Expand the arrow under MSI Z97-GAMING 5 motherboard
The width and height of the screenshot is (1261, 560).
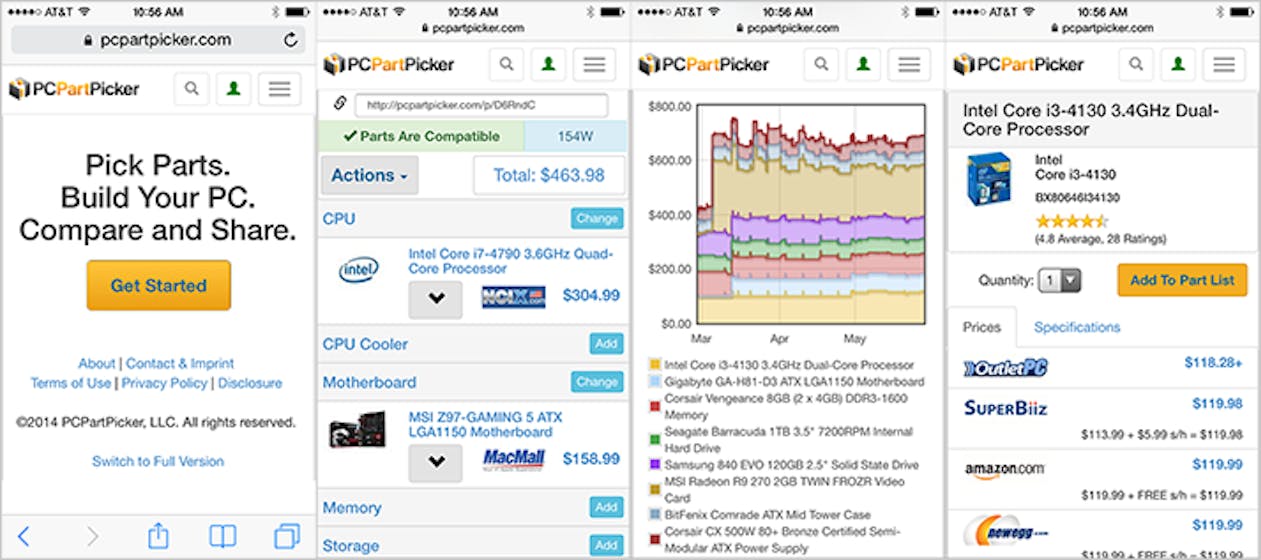pyautogui.click(x=435, y=463)
